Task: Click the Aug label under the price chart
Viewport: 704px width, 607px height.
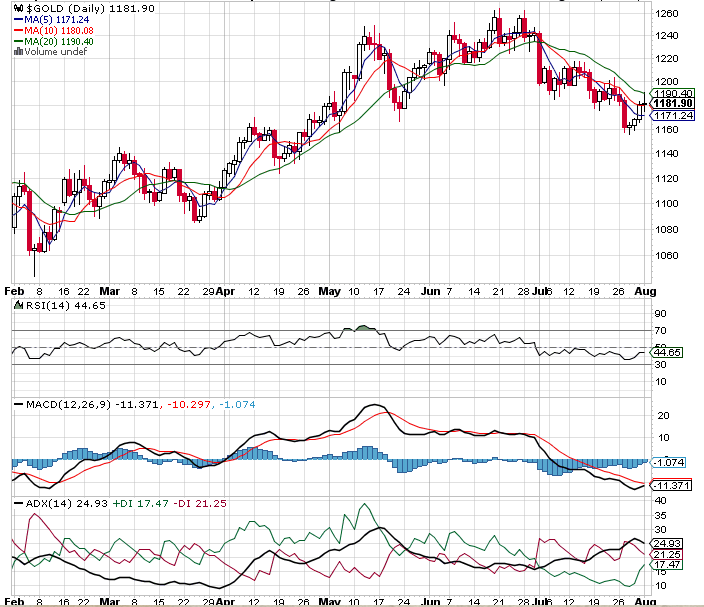Action: tap(645, 291)
